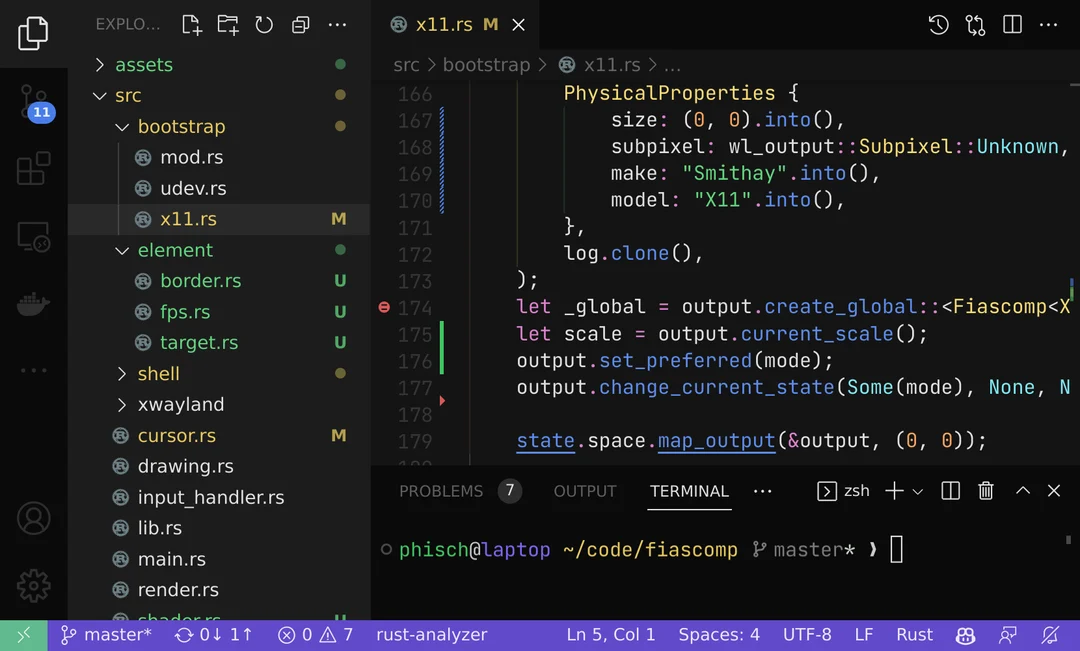Image resolution: width=1080 pixels, height=651 pixels.
Task: Select the border.rs file in the Explorer
Action: pos(201,281)
